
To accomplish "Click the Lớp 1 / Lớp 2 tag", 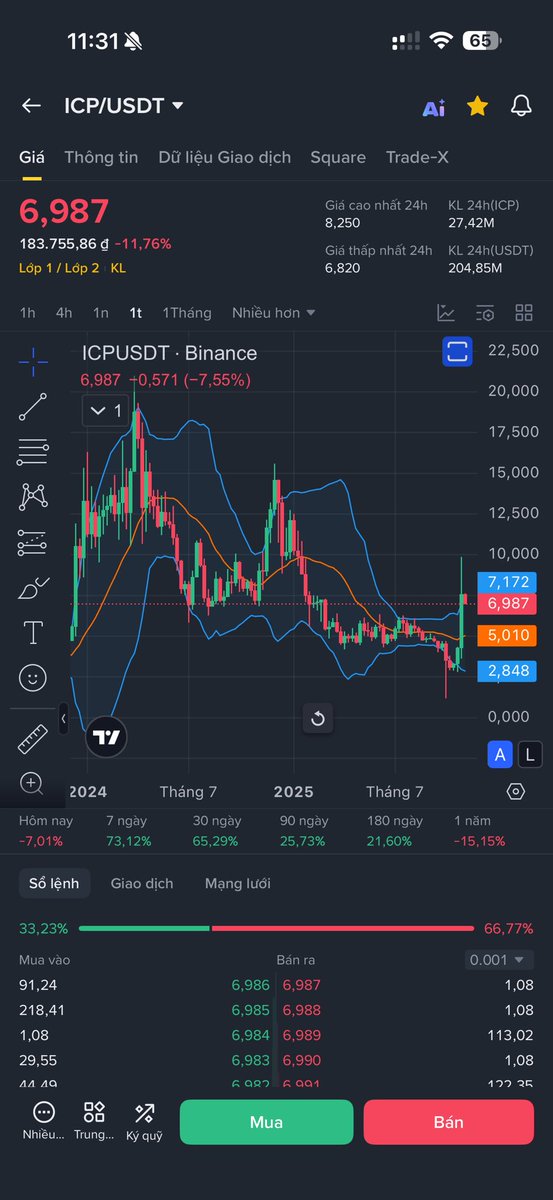I will point(61,268).
